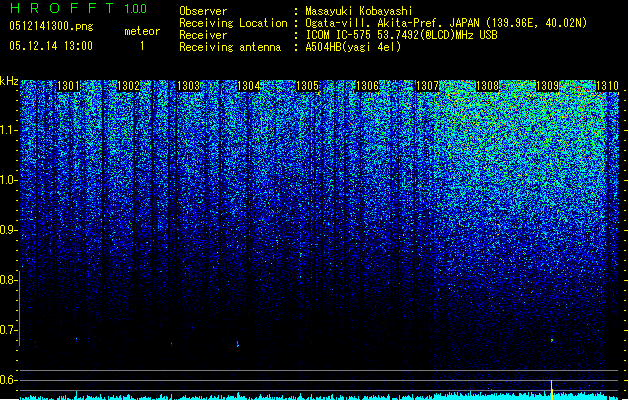Click the meteor count value 1

pos(142,46)
